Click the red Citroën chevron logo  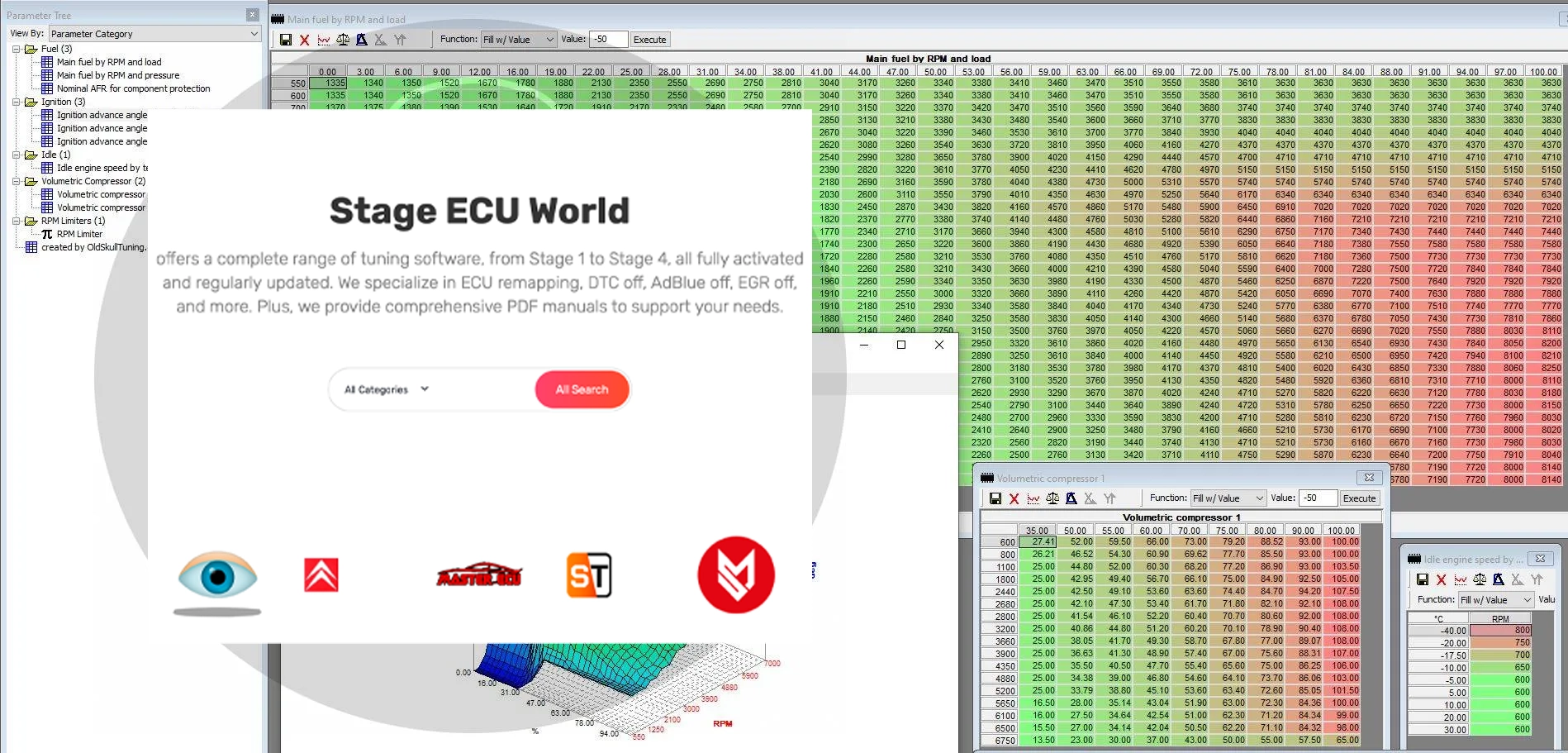321,575
